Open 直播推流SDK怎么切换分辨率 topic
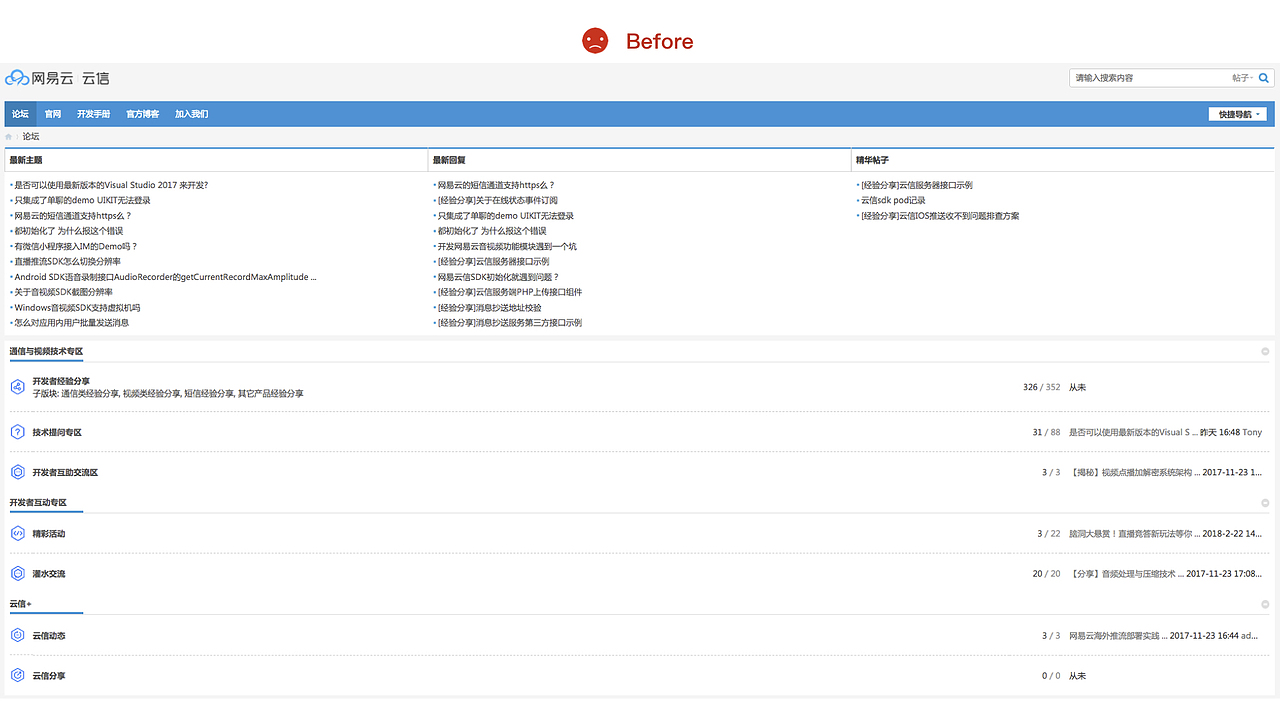 click(67, 262)
